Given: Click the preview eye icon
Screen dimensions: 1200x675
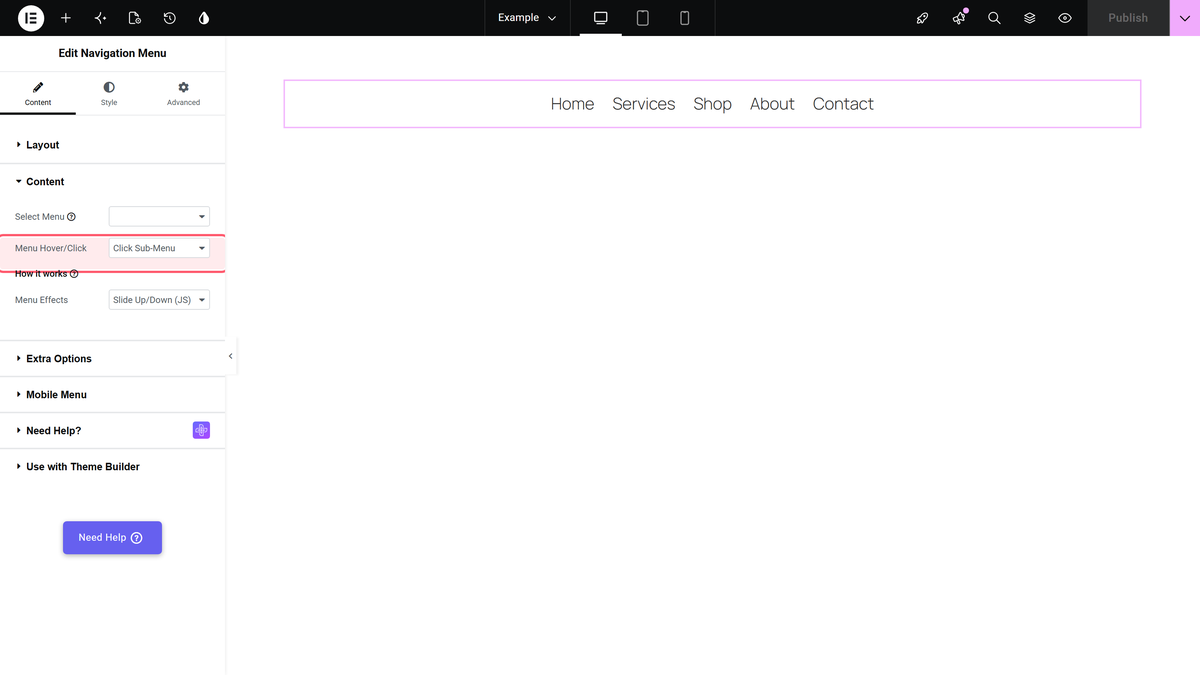Looking at the screenshot, I should [1065, 18].
